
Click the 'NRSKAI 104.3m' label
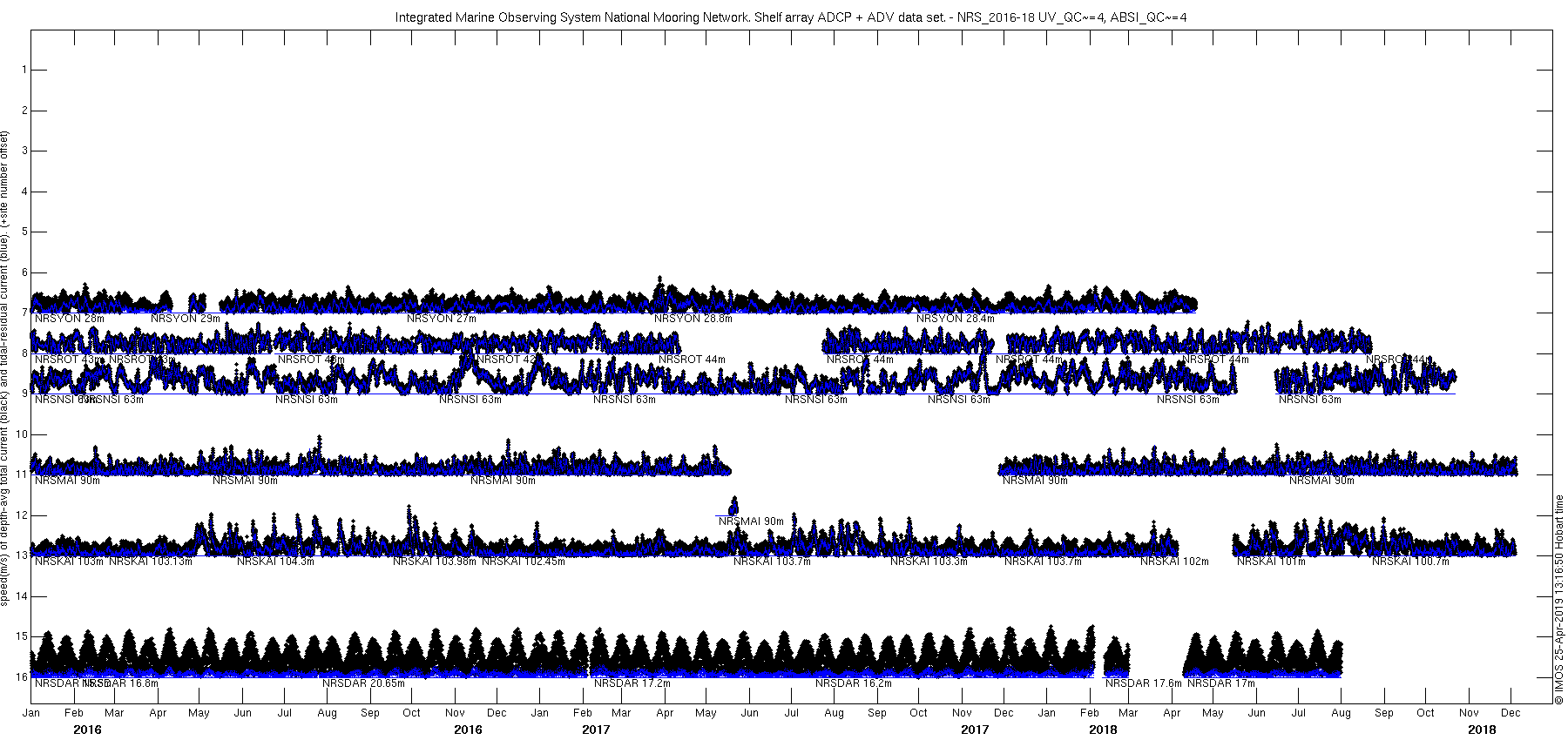coord(276,562)
